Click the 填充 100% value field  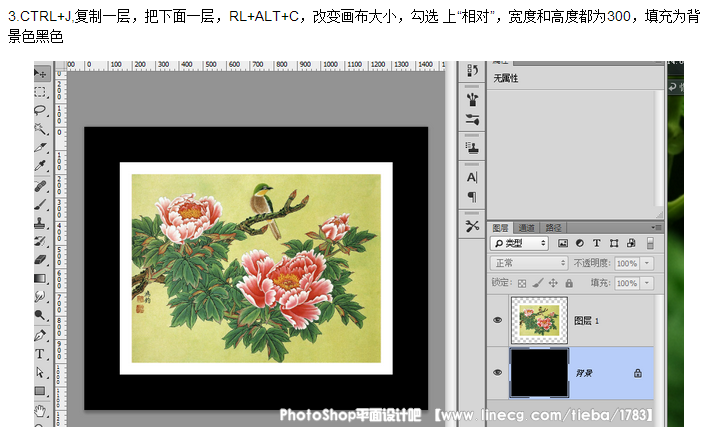click(x=627, y=283)
